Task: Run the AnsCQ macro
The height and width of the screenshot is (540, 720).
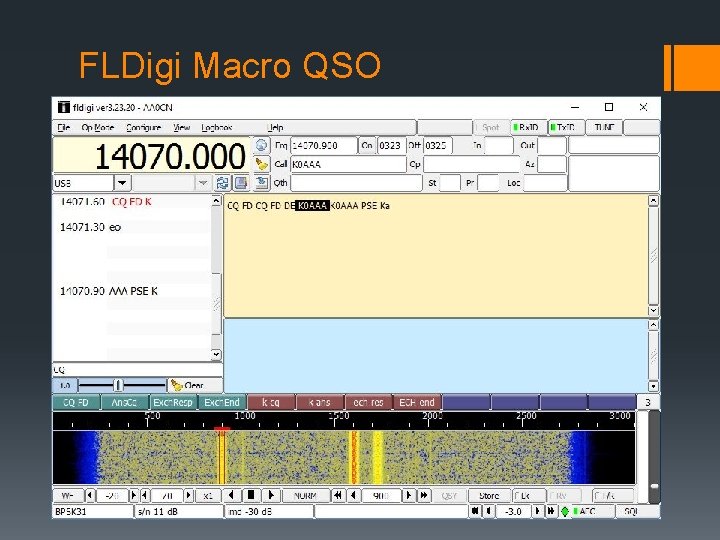Action: point(124,402)
